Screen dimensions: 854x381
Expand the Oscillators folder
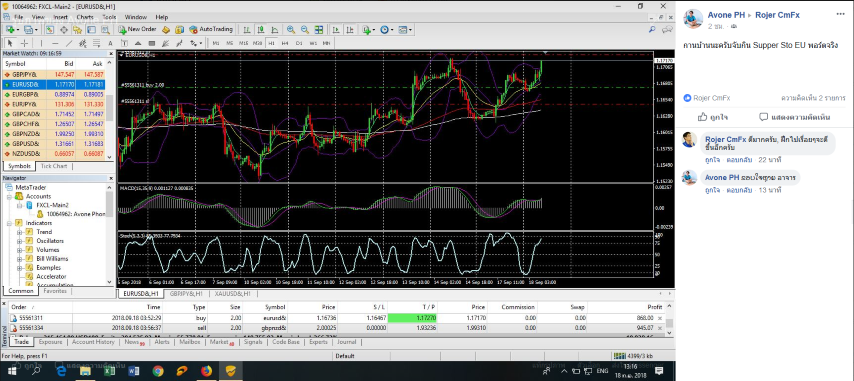[20, 241]
